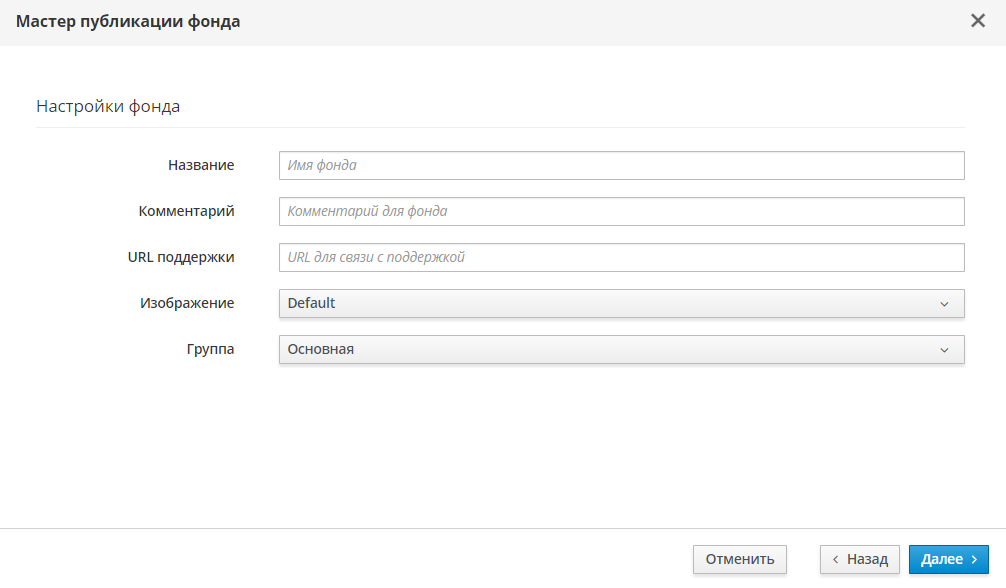Click the Настройки фонда section heading
Screen dimensions: 1006x588
tap(108, 106)
